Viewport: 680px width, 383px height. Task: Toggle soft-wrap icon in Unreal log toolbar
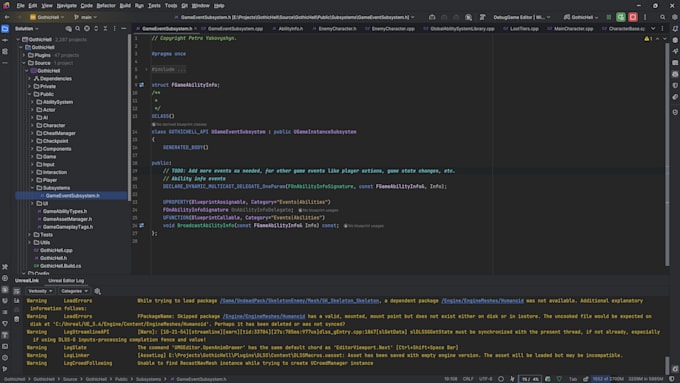(16, 291)
